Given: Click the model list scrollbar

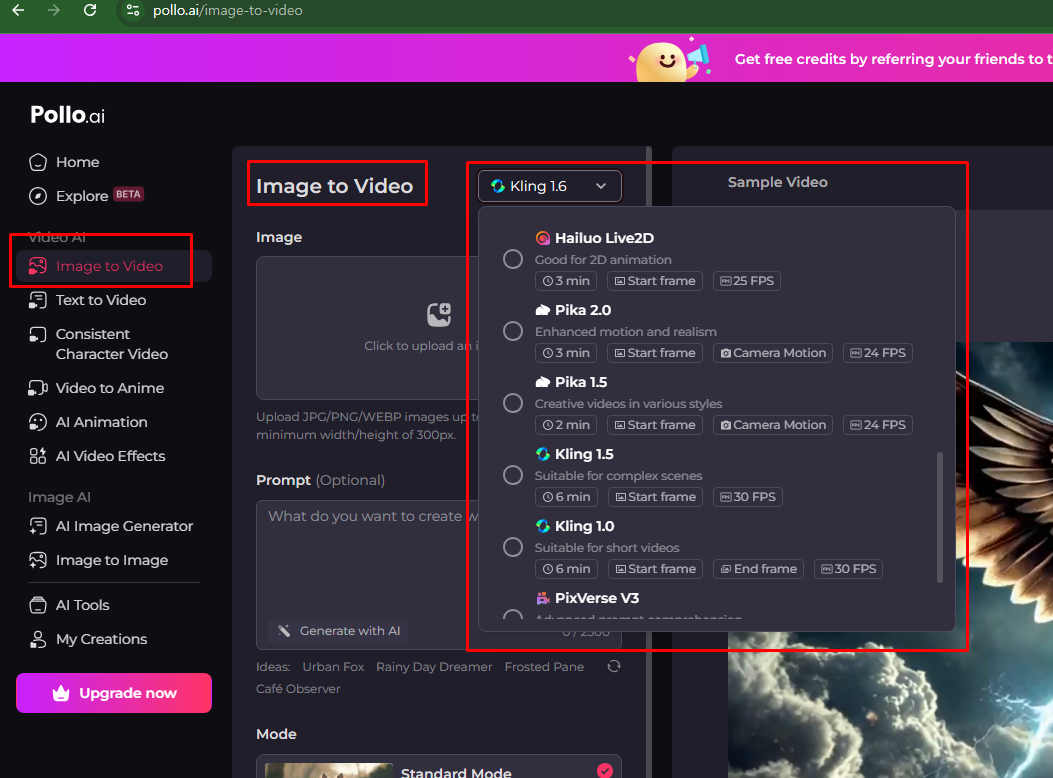Looking at the screenshot, I should pos(940,517).
